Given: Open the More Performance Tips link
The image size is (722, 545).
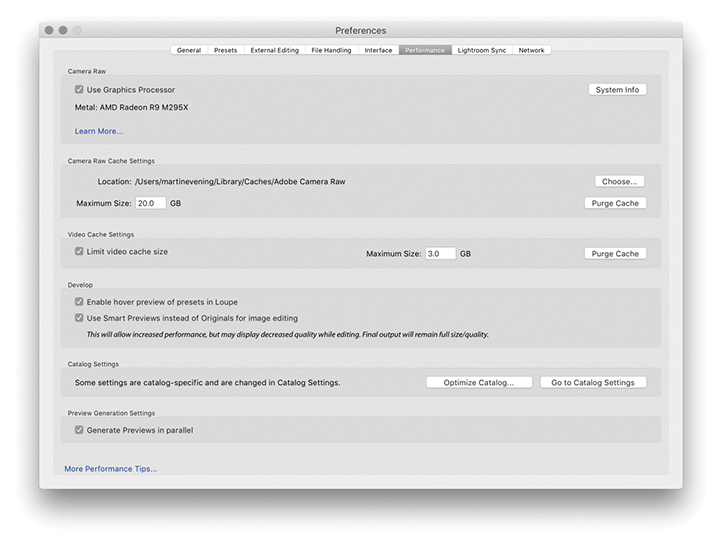Looking at the screenshot, I should pos(111,468).
